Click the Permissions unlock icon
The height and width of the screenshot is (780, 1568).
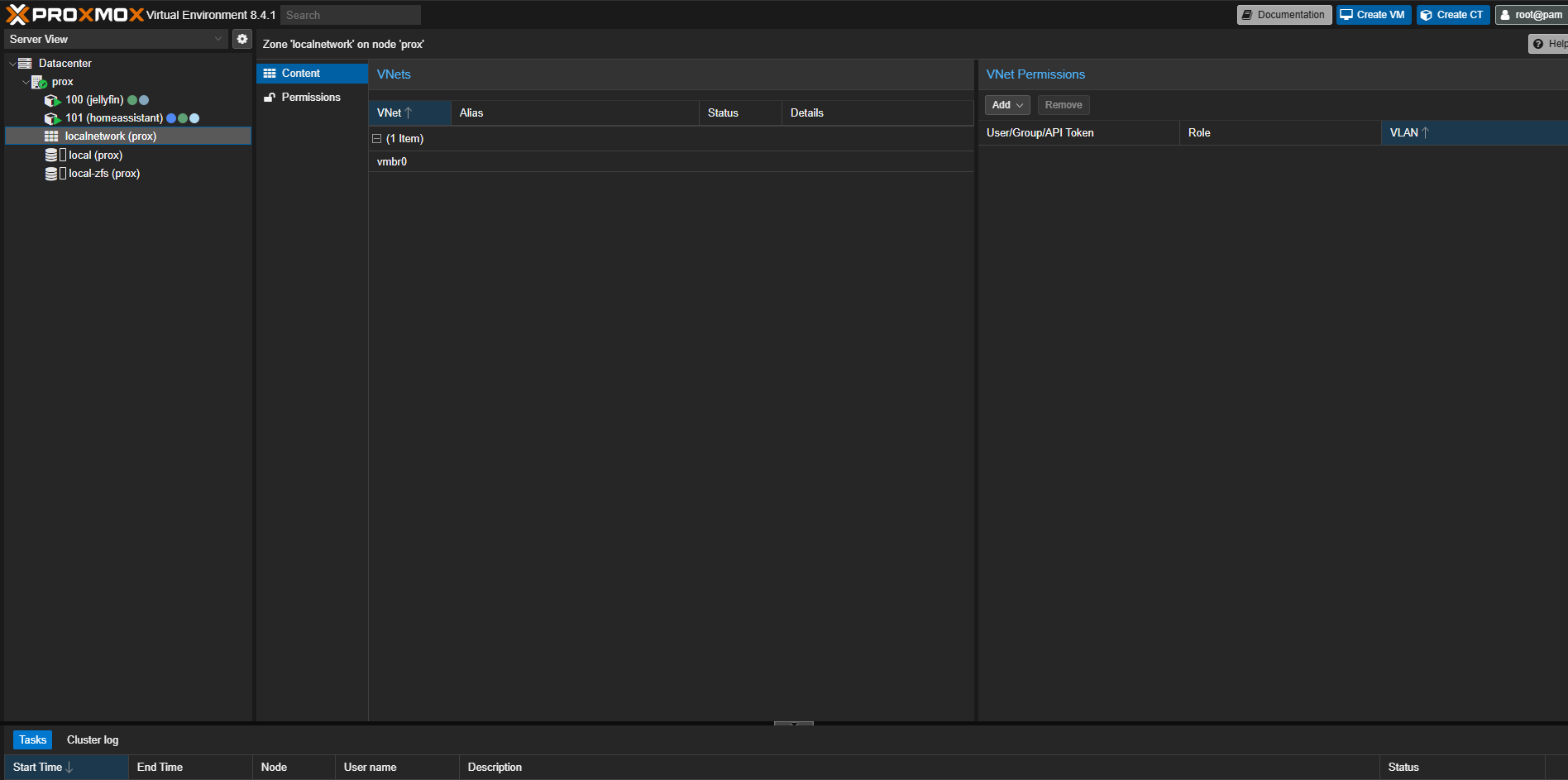(x=270, y=98)
